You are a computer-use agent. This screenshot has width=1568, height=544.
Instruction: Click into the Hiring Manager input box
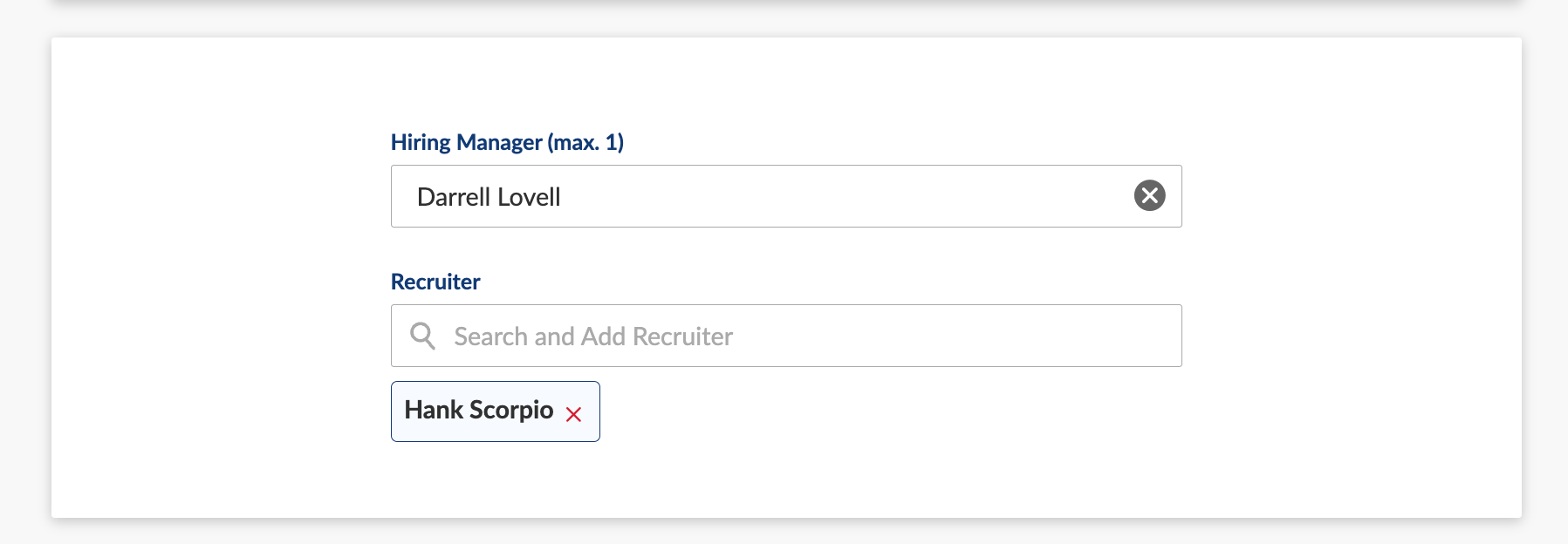tap(786, 196)
